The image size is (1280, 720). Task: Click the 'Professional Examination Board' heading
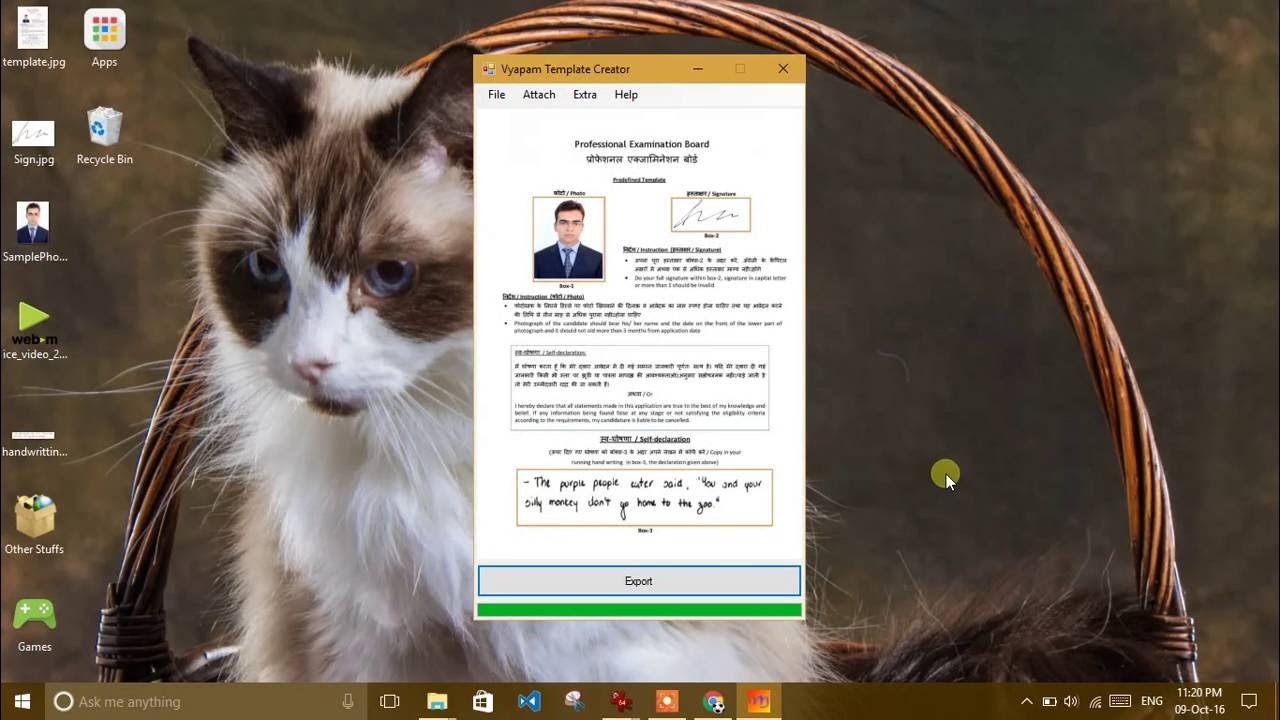642,144
